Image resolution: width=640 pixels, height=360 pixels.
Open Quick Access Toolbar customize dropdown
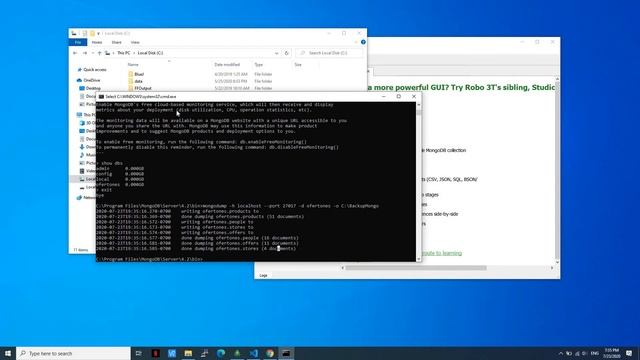coord(98,33)
